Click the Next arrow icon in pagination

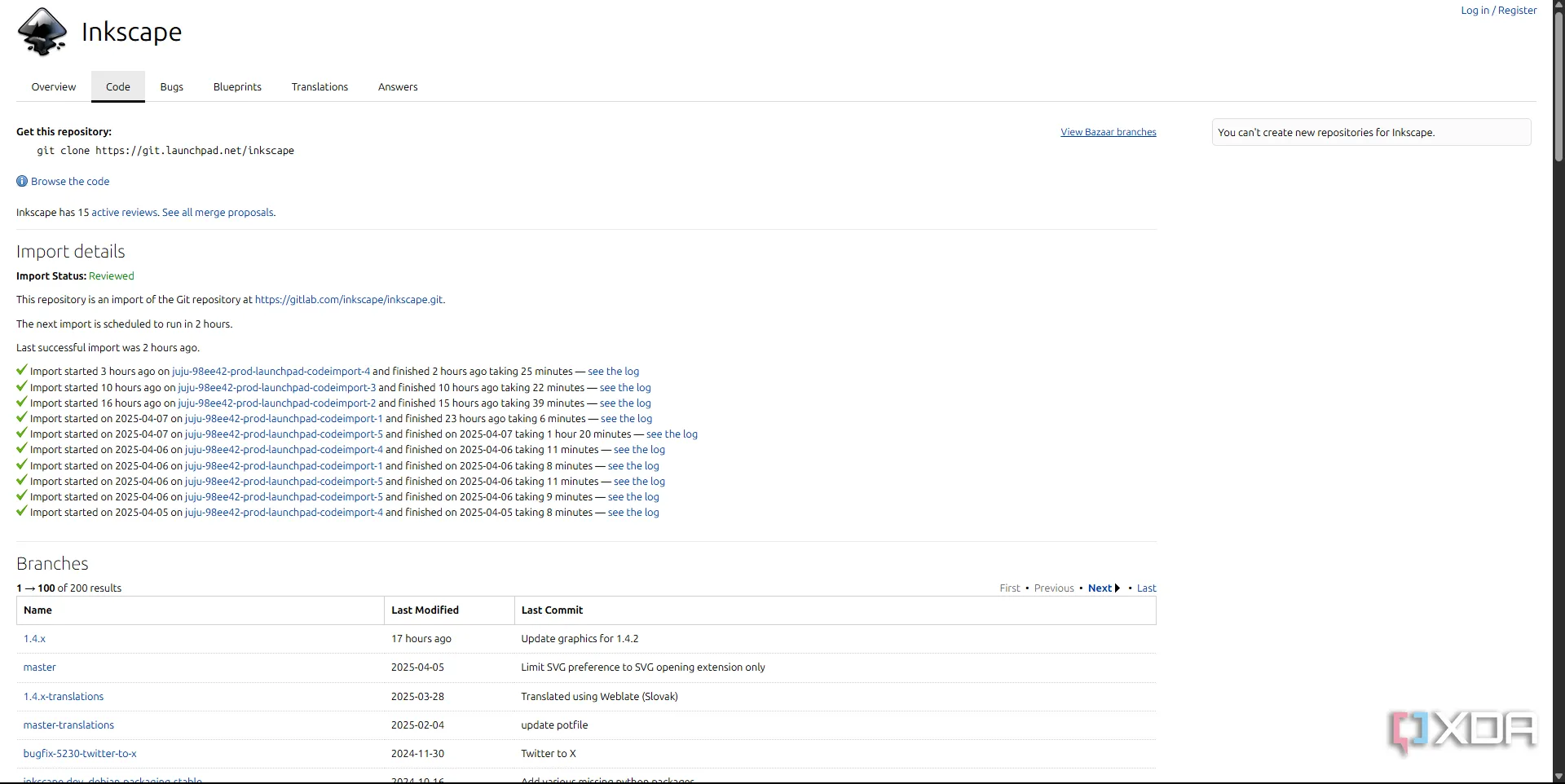tap(1118, 588)
